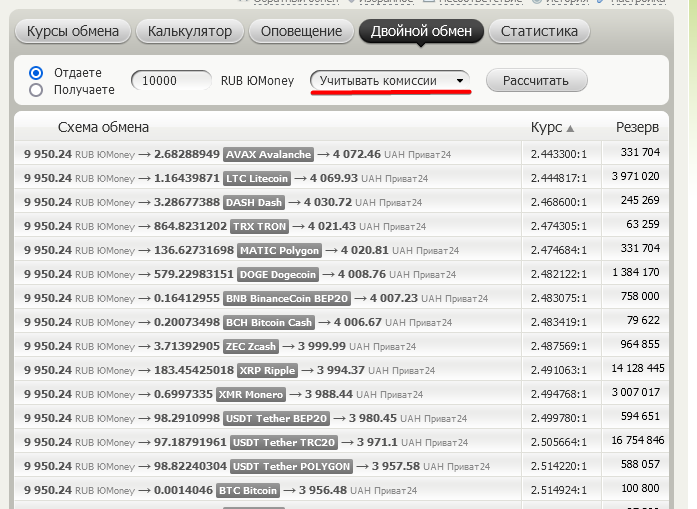Go to the Статистика tab
Image resolution: width=697 pixels, height=509 pixels.
coord(539,31)
